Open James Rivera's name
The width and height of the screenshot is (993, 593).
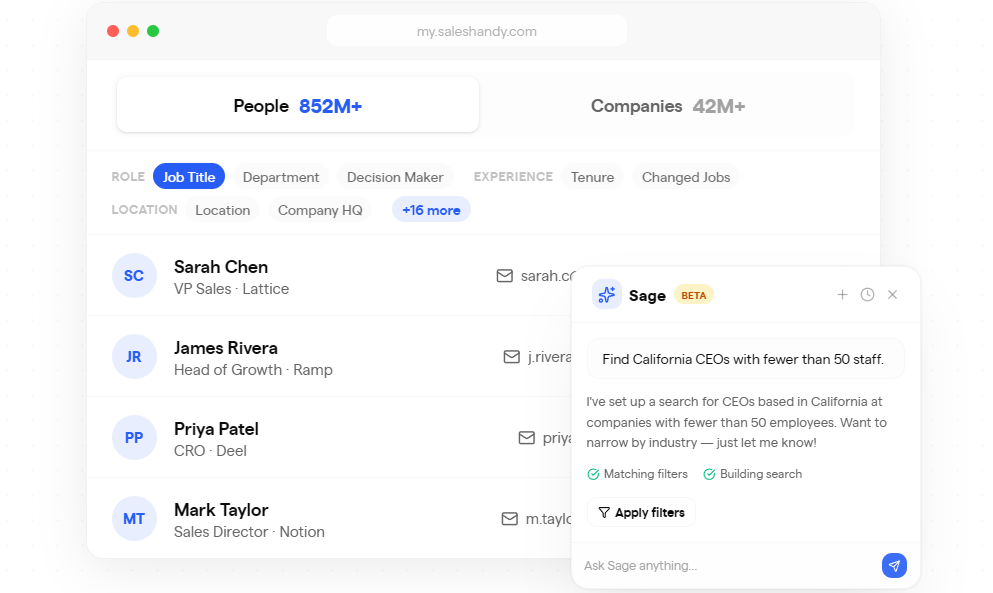226,348
